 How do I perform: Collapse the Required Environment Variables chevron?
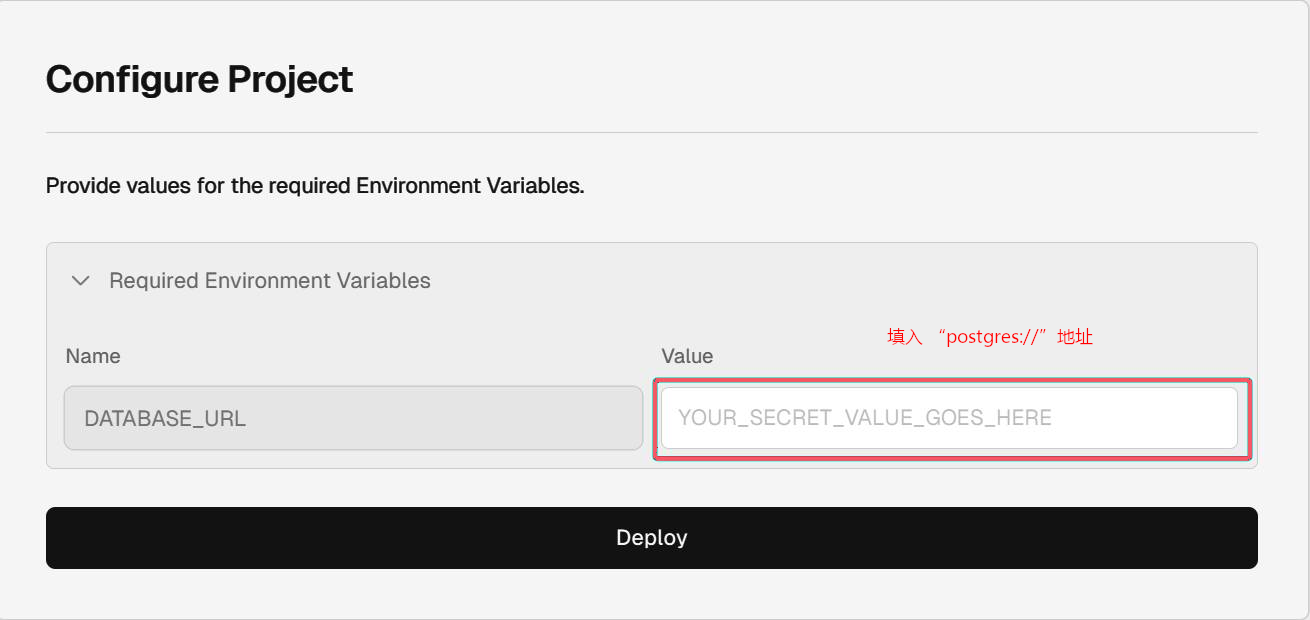[81, 281]
